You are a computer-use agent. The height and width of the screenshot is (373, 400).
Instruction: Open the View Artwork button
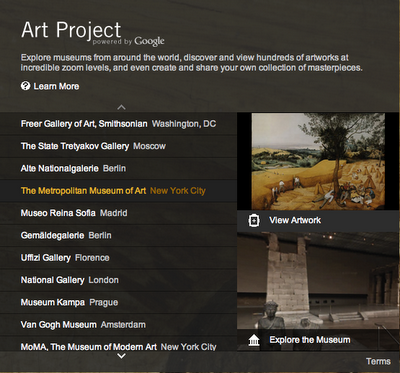(318, 220)
